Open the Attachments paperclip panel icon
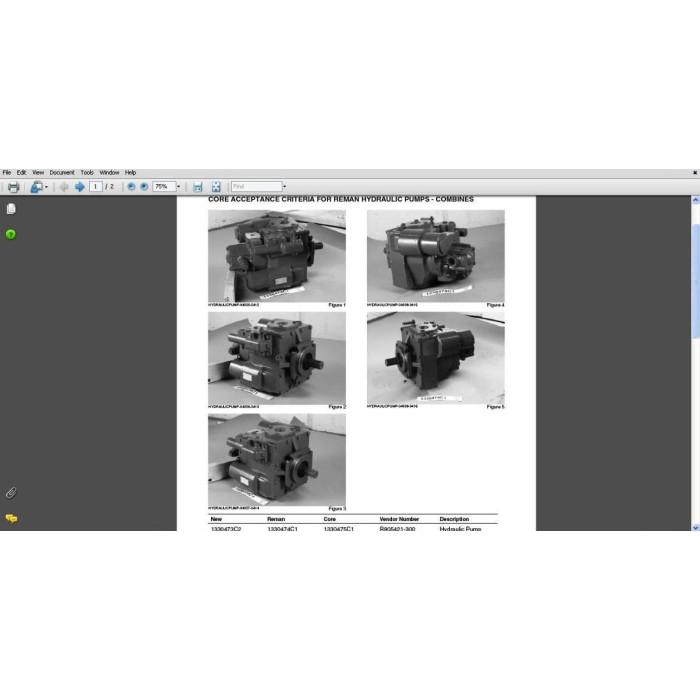This screenshot has width=700, height=700. coord(11,493)
